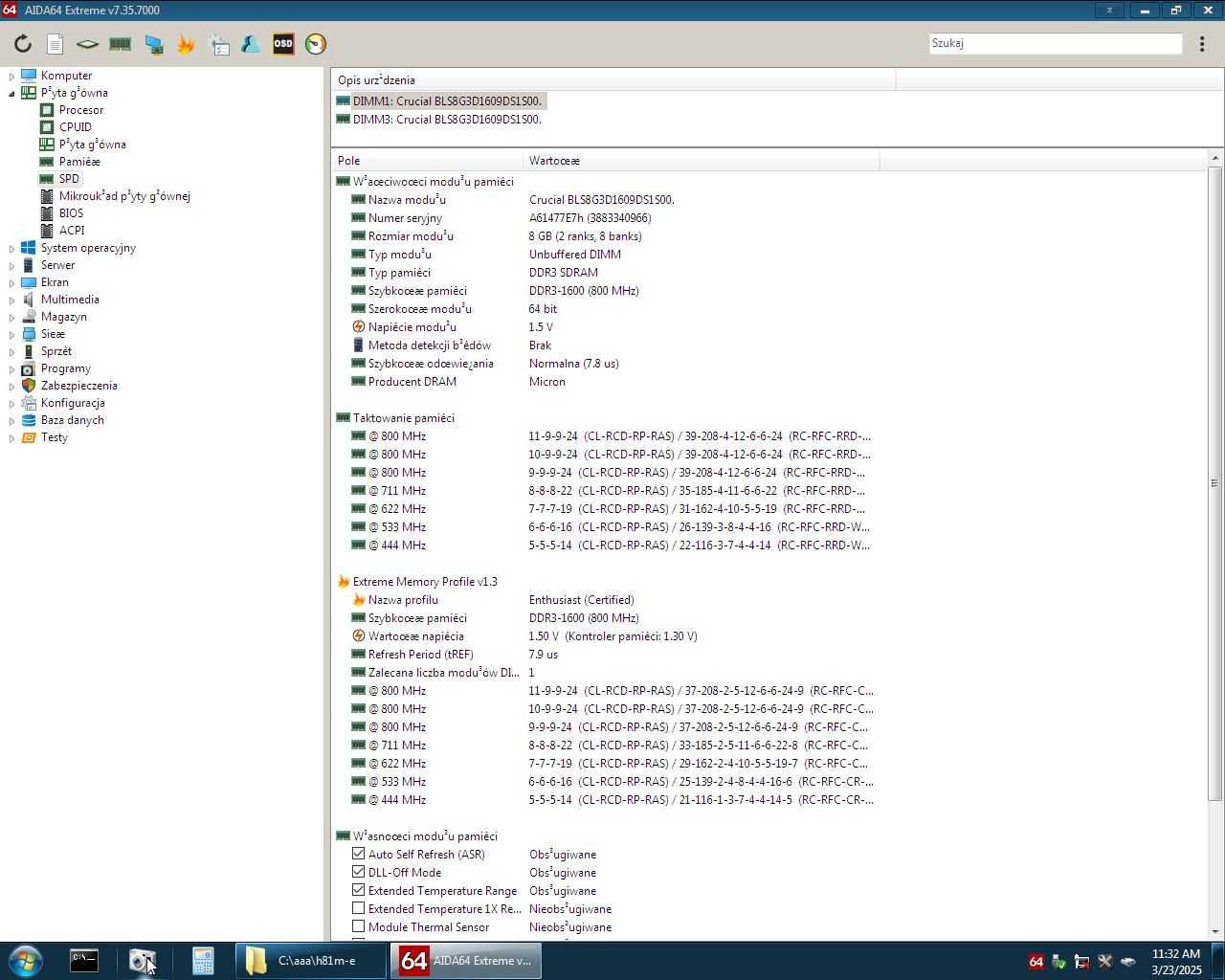Viewport: 1225px width, 980px height.
Task: Expand the Serwer tree node
Action: pos(11,265)
